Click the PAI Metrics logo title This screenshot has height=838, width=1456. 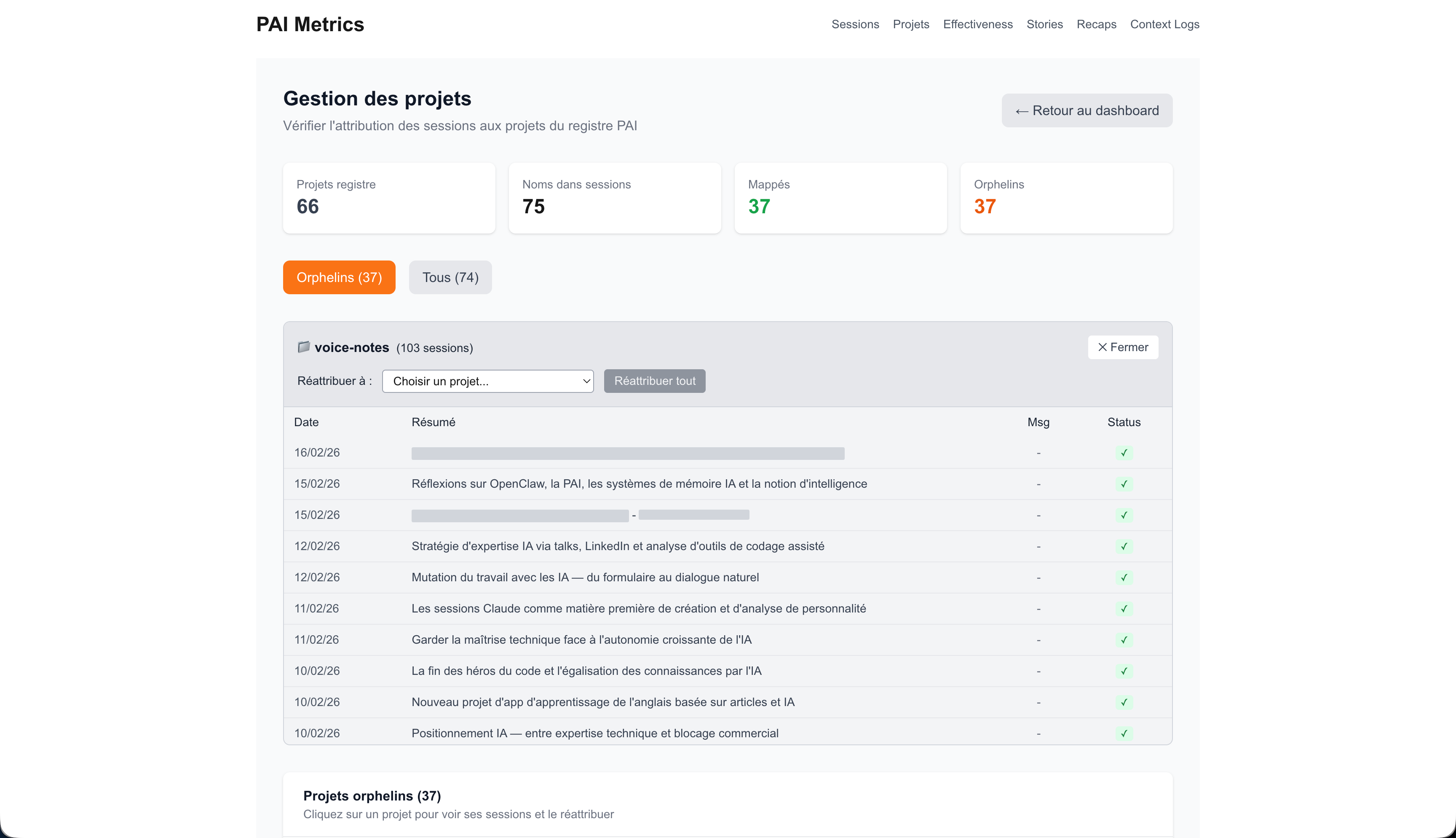click(x=310, y=24)
